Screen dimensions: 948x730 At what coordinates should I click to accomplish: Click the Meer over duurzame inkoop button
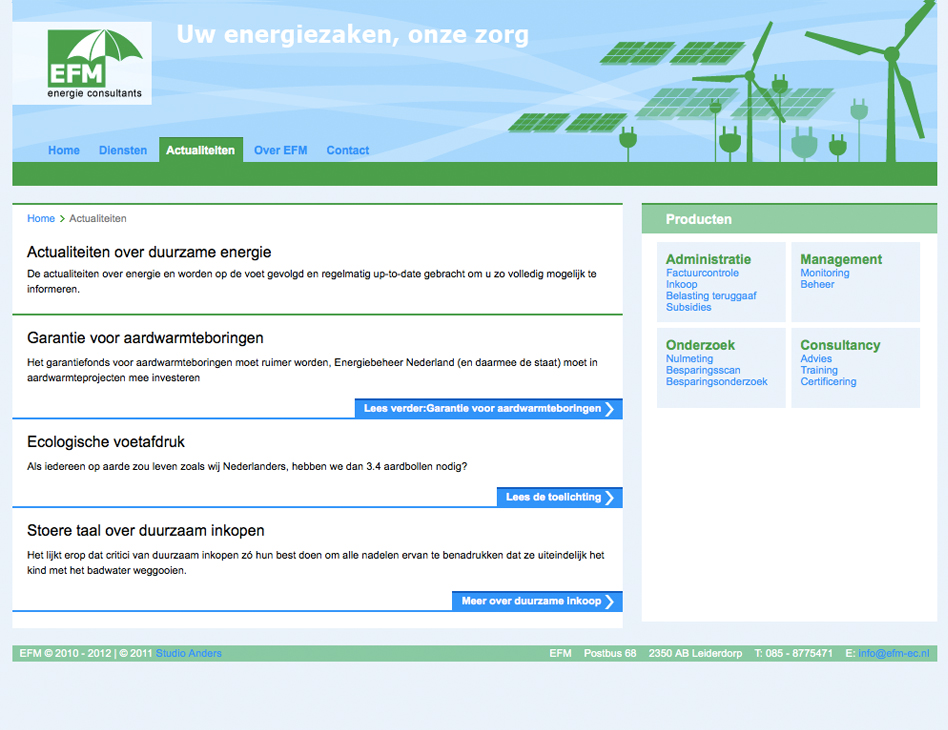pyautogui.click(x=537, y=601)
